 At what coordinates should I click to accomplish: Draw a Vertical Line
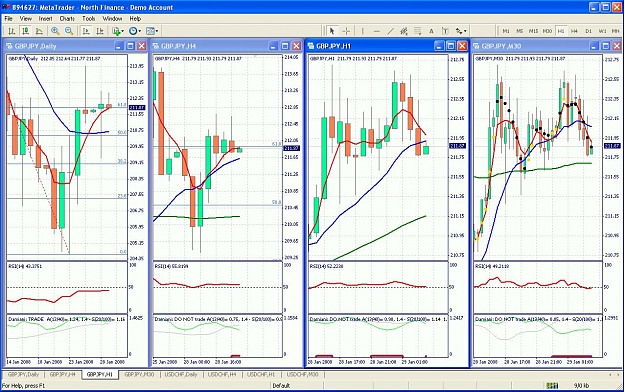point(362,31)
